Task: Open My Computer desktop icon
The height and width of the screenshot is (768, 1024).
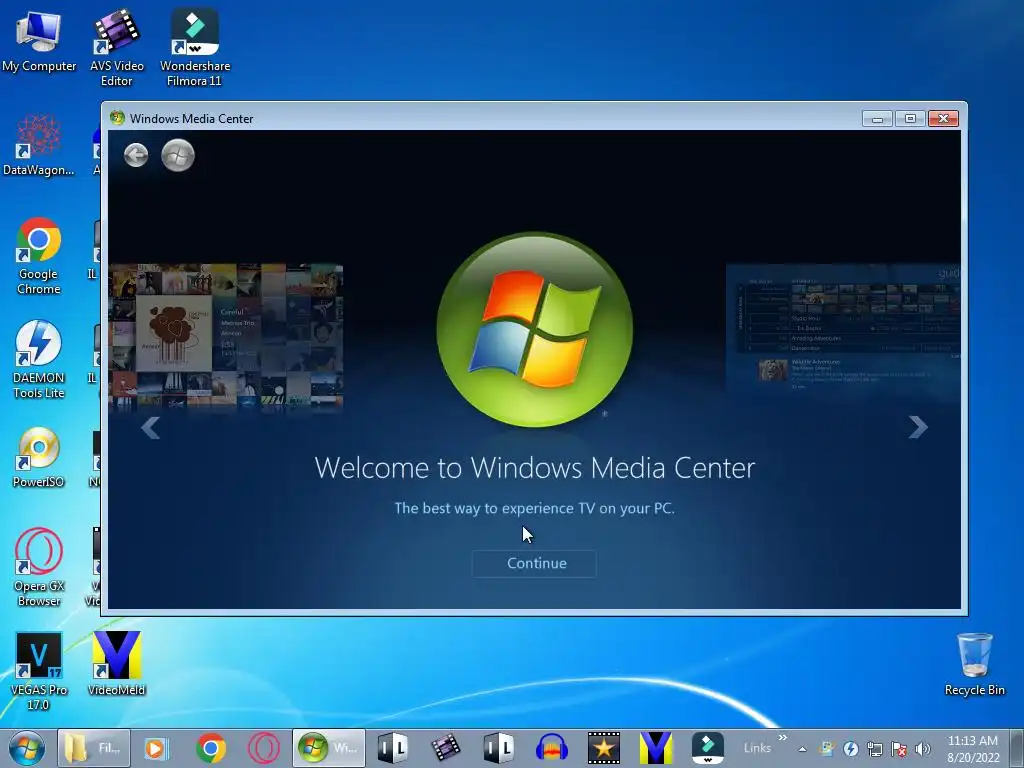Action: pos(39,42)
